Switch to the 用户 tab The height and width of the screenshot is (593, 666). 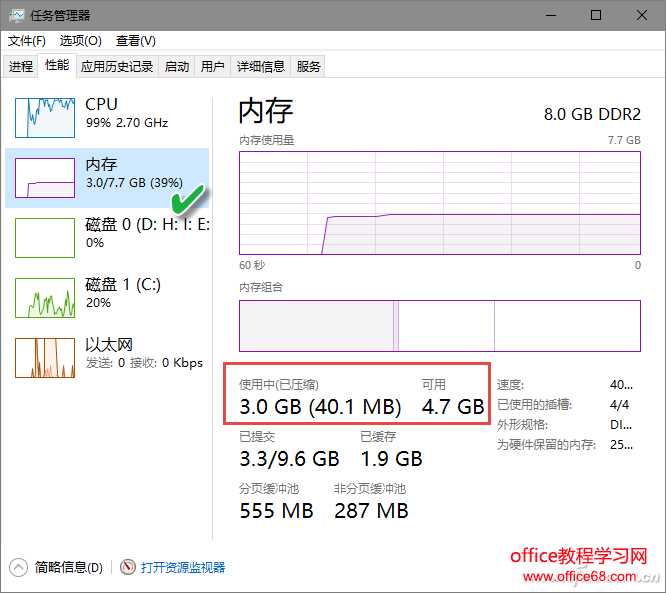point(213,67)
